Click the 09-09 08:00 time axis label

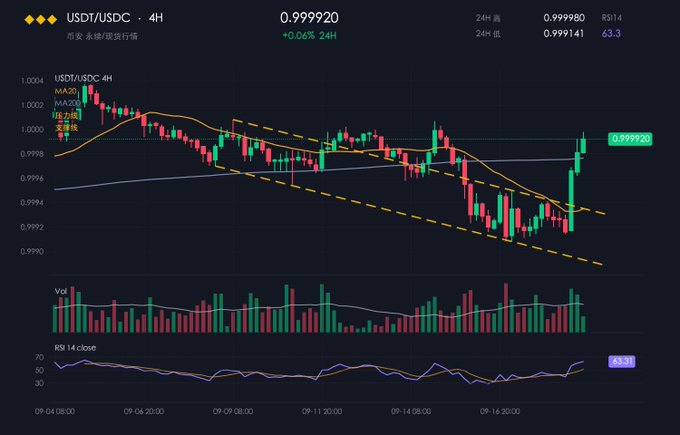click(233, 411)
